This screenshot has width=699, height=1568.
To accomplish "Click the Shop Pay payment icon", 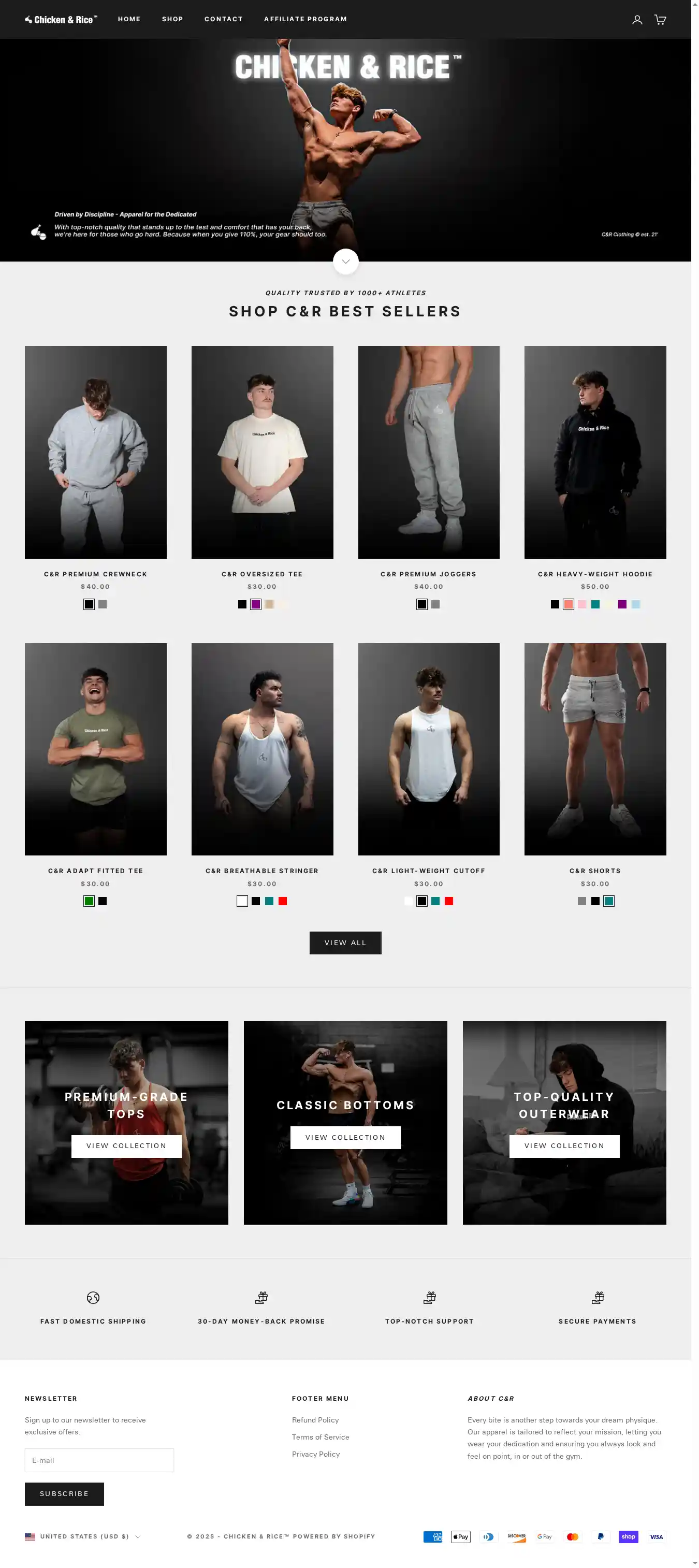I will tap(629, 1537).
